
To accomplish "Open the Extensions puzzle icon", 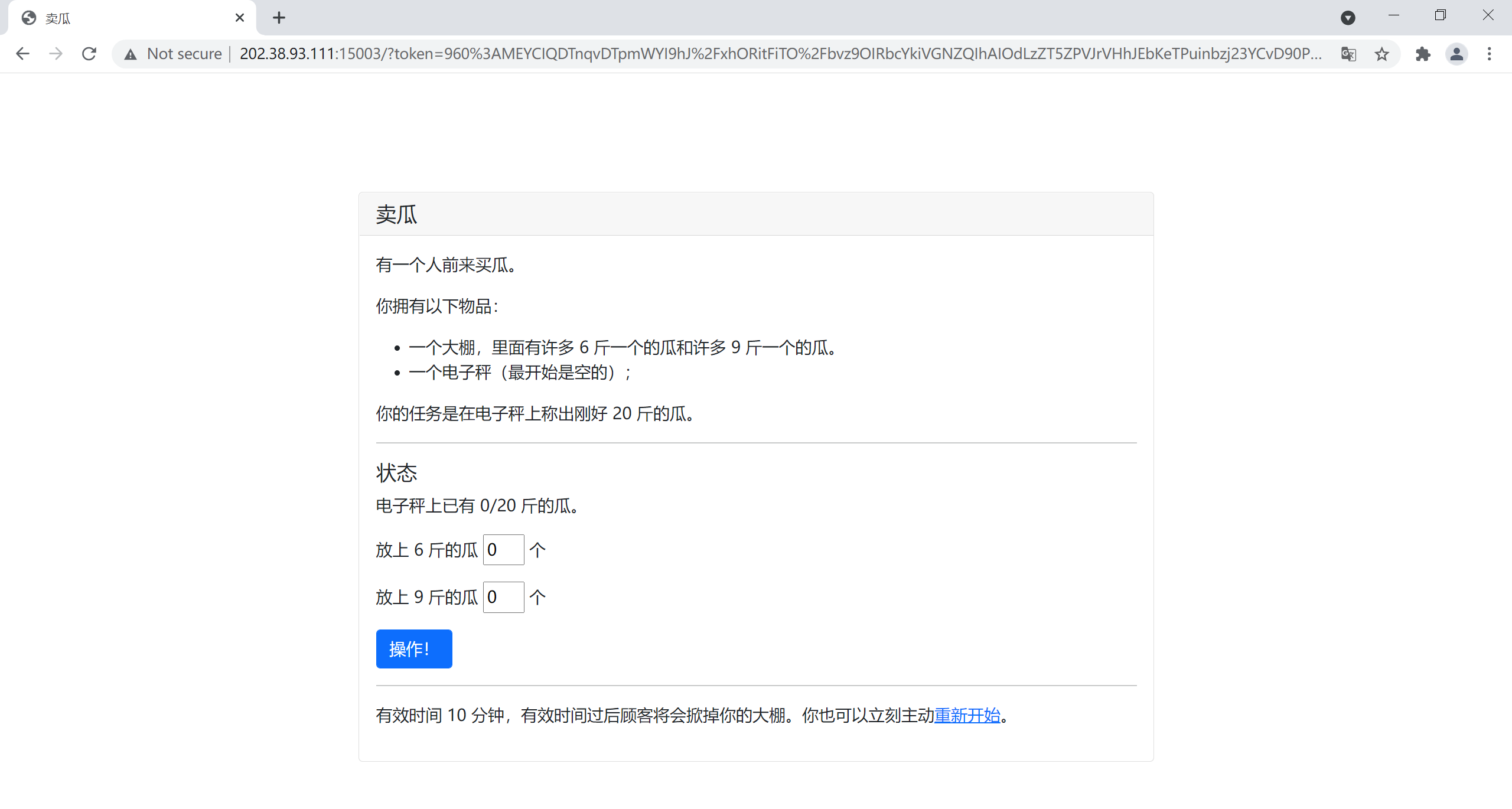I will point(1423,54).
